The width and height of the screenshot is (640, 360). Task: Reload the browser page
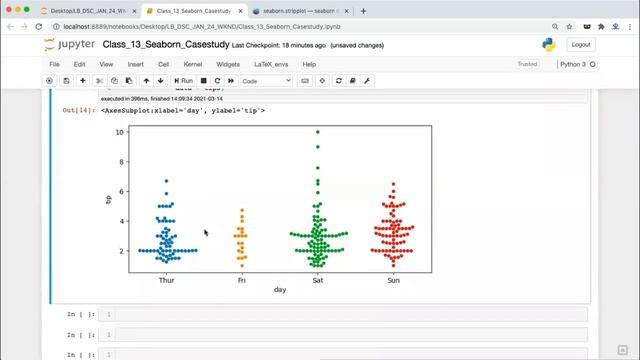pos(39,27)
